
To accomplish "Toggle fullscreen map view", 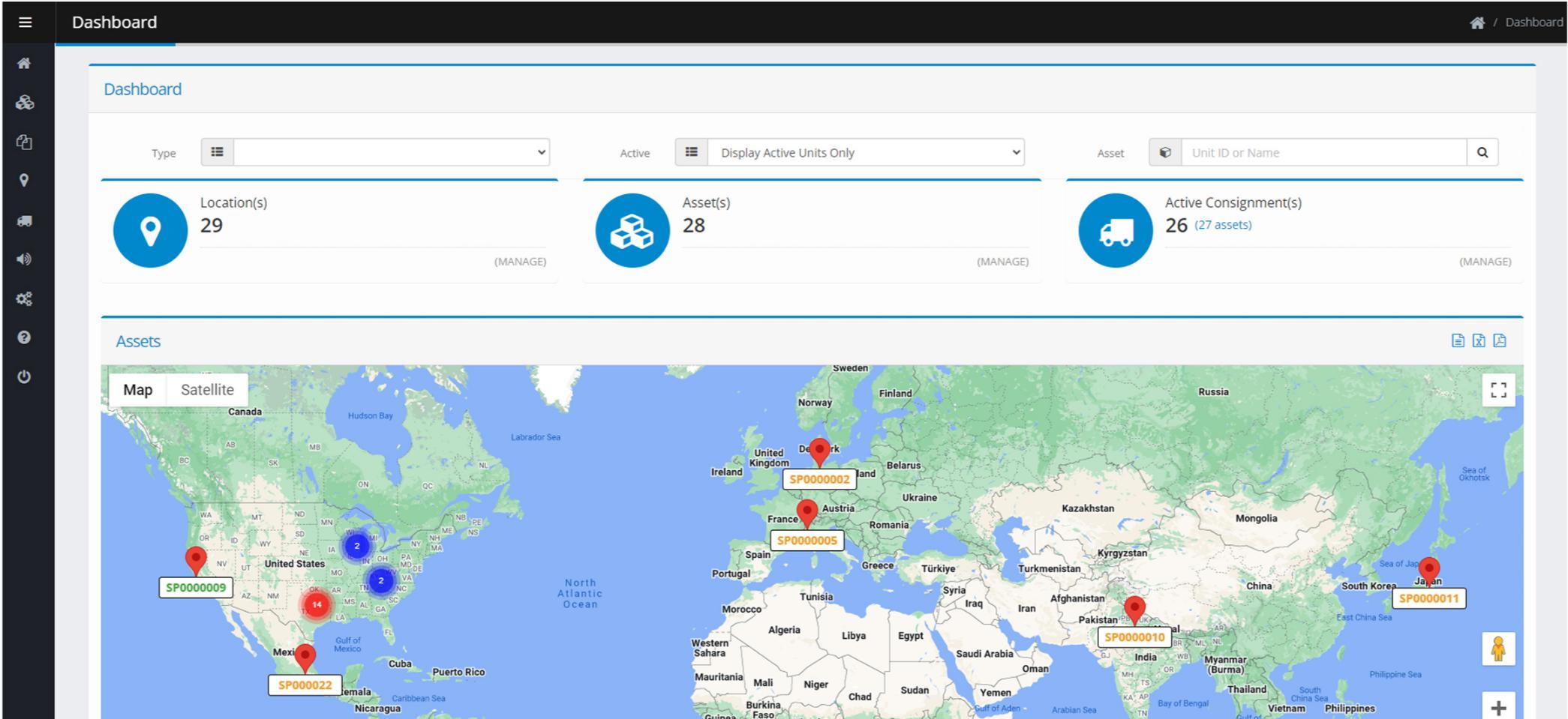I will point(1497,390).
